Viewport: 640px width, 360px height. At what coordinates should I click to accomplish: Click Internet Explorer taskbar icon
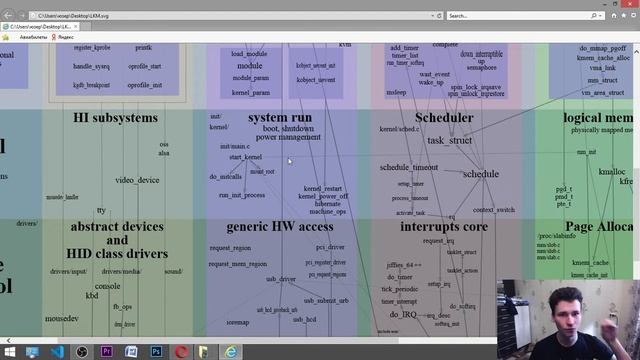pyautogui.click(x=231, y=351)
